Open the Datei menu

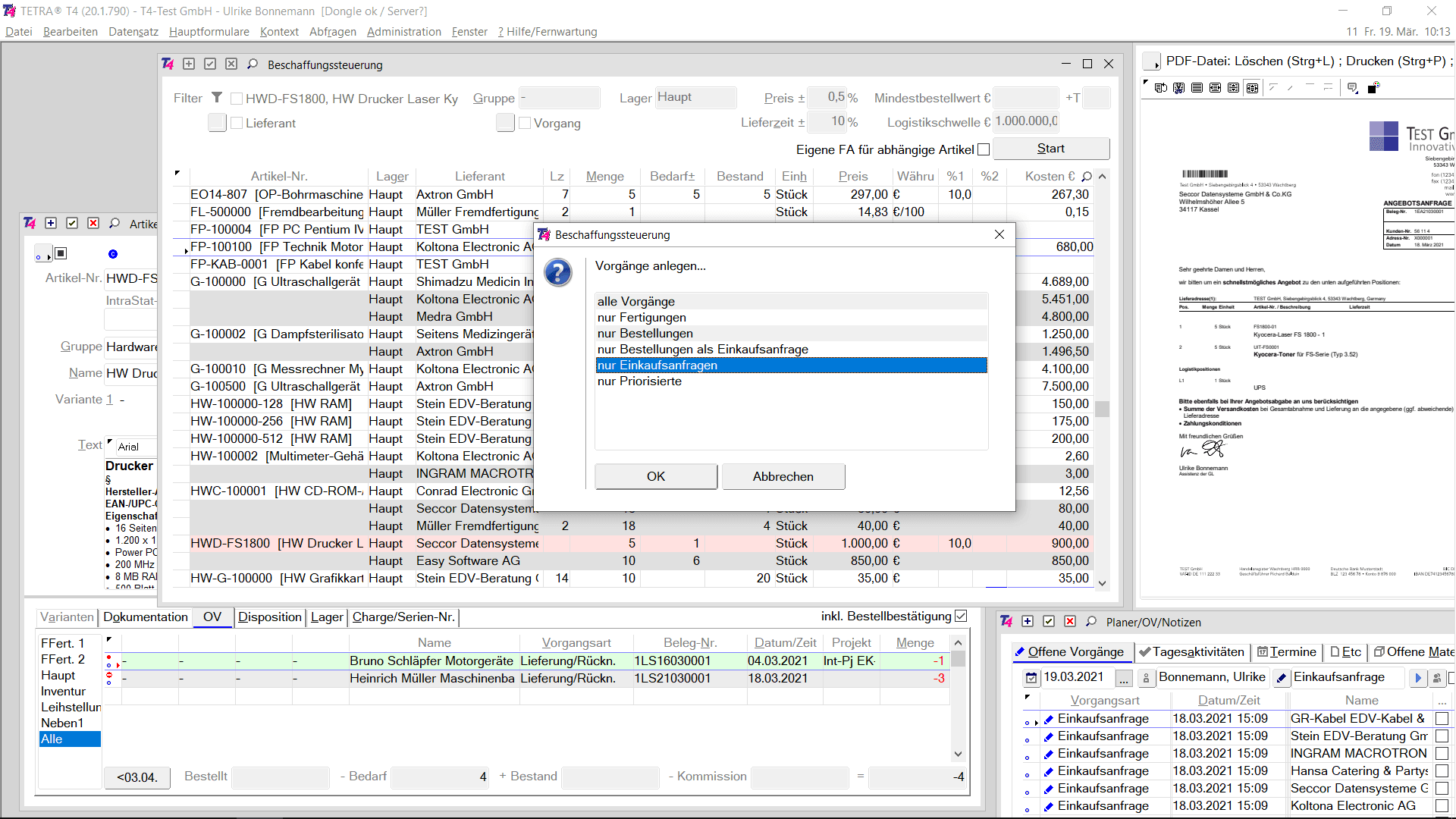click(x=19, y=32)
